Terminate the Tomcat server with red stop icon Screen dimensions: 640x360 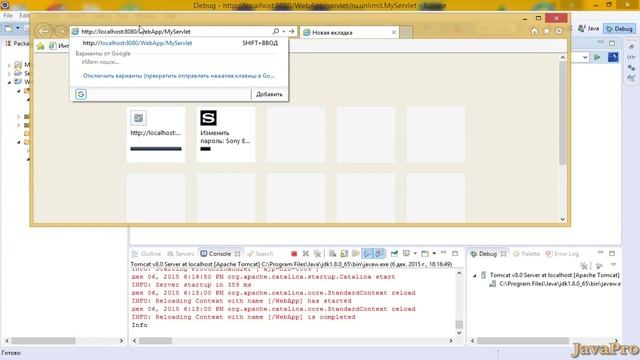click(x=294, y=254)
